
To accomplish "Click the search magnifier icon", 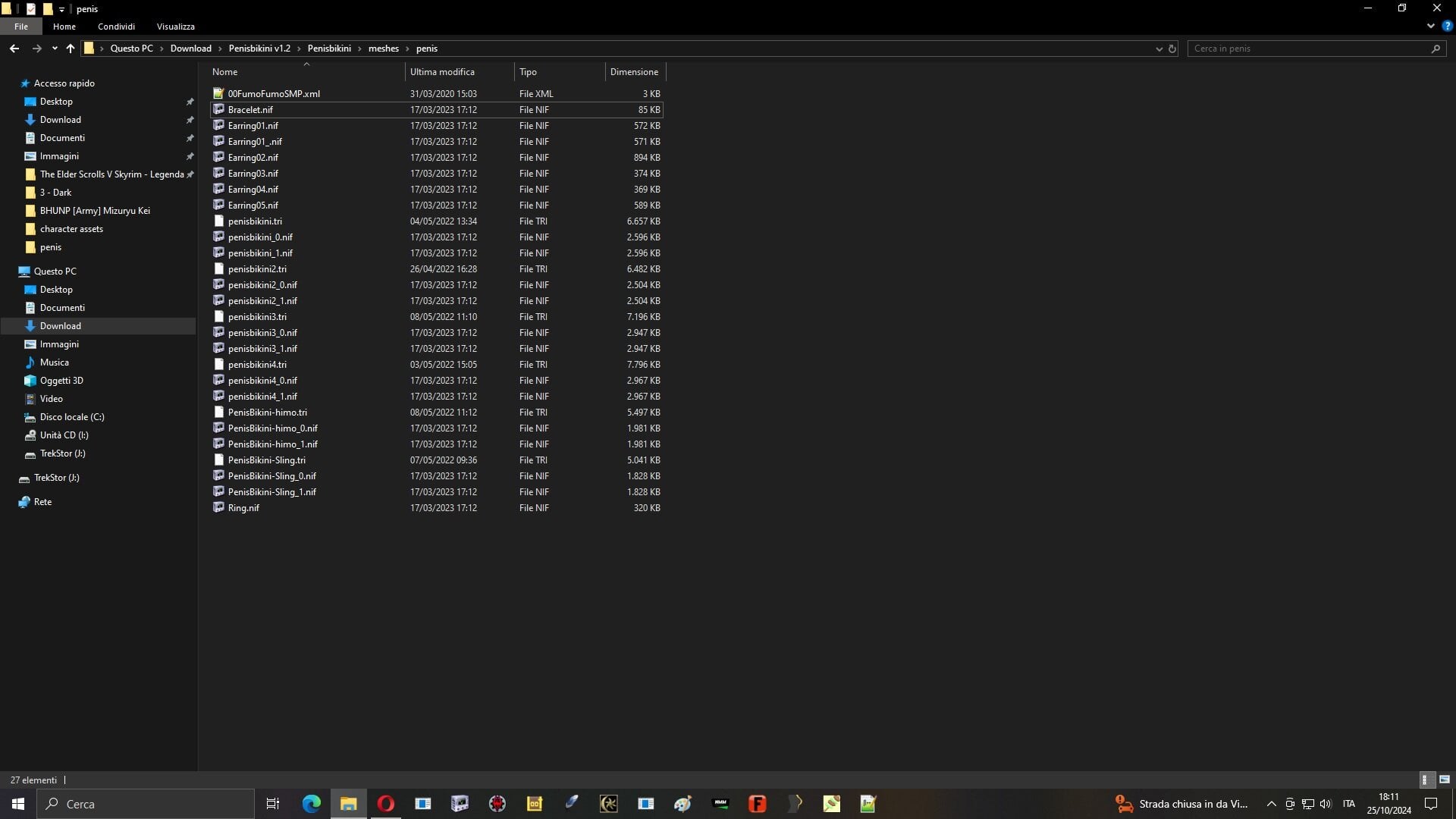I will pyautogui.click(x=1435, y=49).
